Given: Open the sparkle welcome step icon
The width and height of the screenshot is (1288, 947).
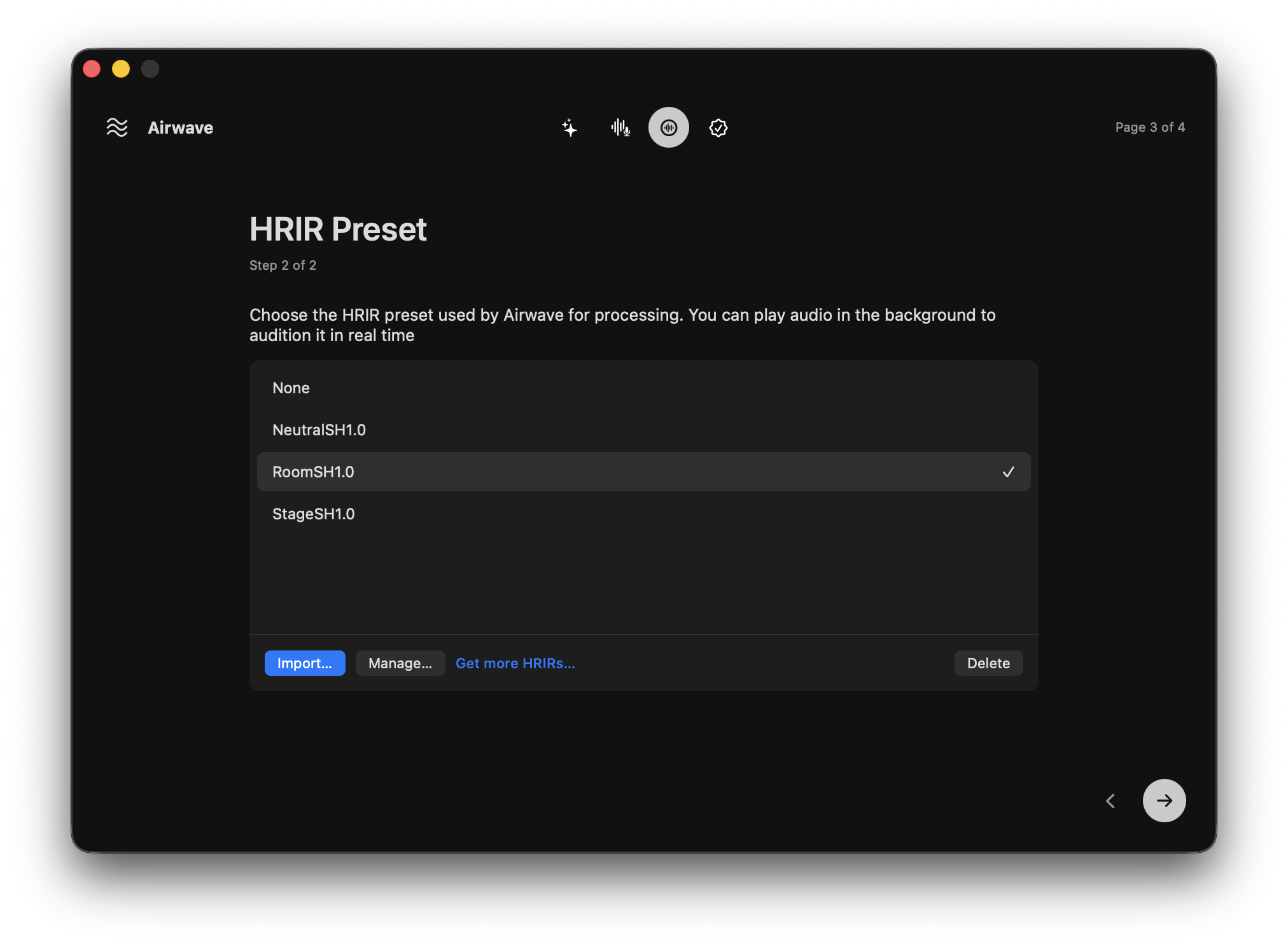Looking at the screenshot, I should 570,128.
